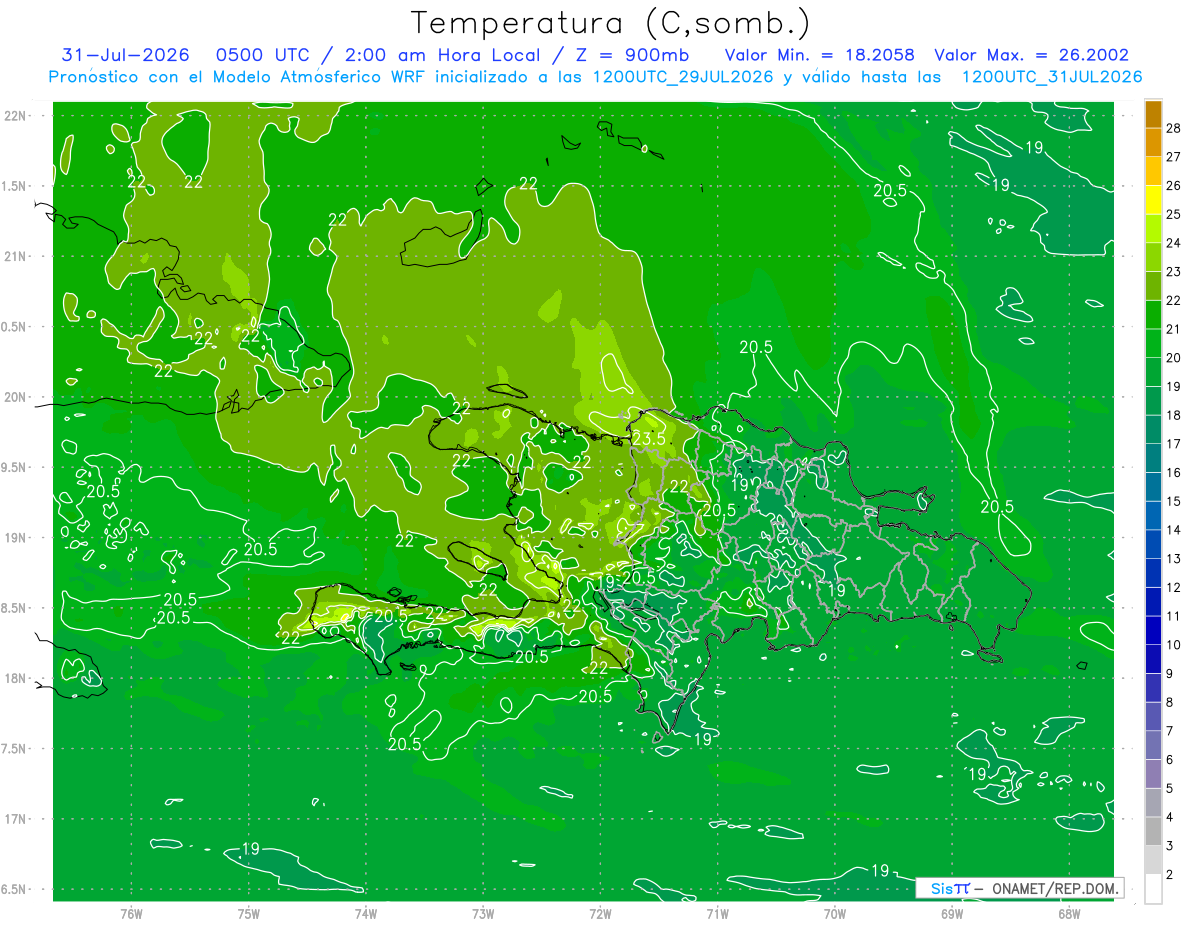Click the legend scale value "10"
The width and height of the screenshot is (1200, 927).
(1174, 645)
